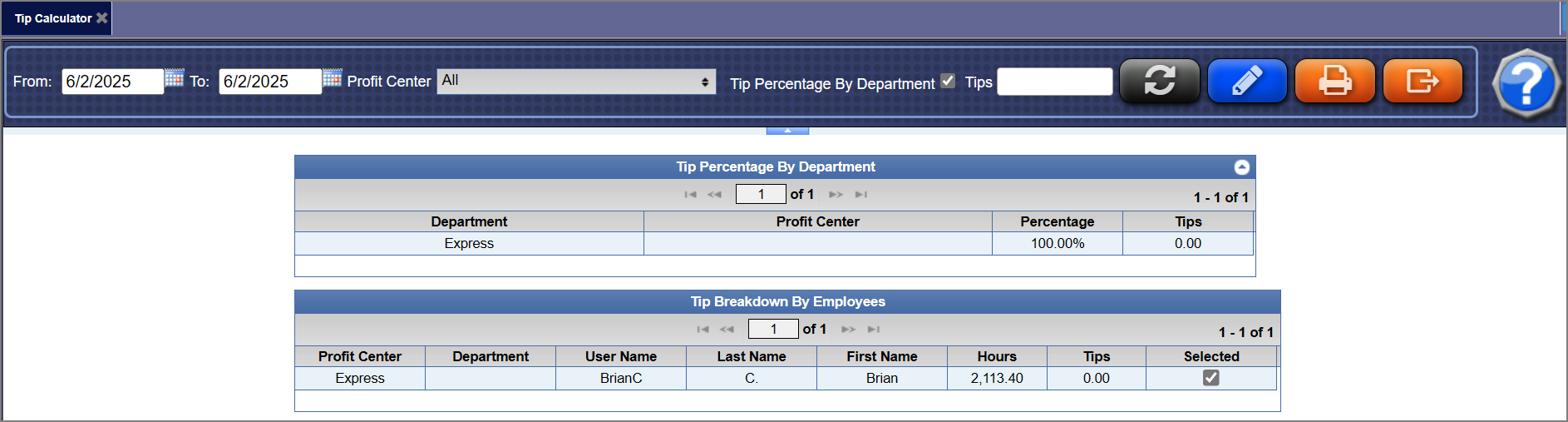Sort by the Percentage column header
This screenshot has width=1568, height=422.
pyautogui.click(x=1057, y=221)
